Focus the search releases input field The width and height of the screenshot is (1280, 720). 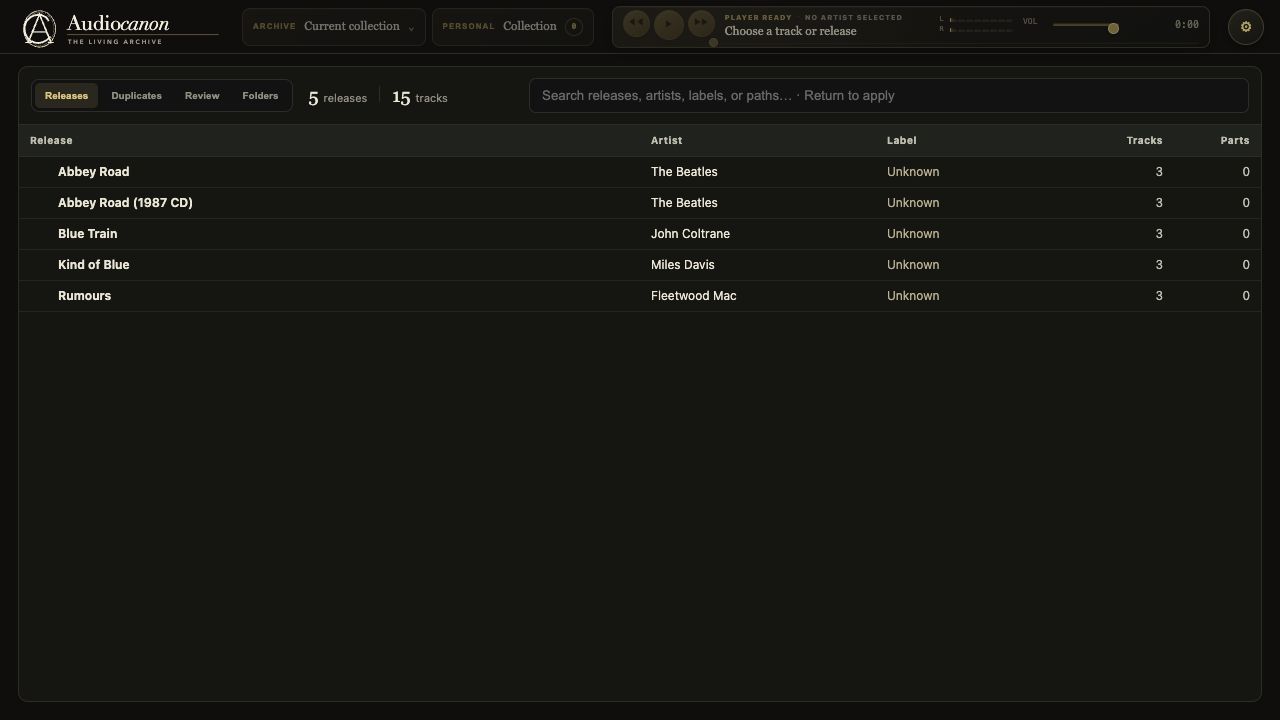coord(889,96)
